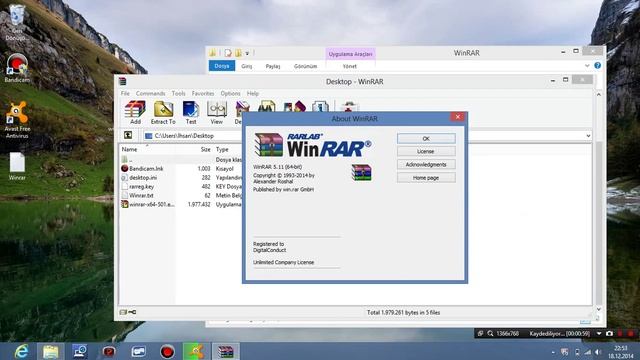This screenshot has height=360, width=640.
Task: Select the desktop.ini file row
Action: (x=181, y=178)
